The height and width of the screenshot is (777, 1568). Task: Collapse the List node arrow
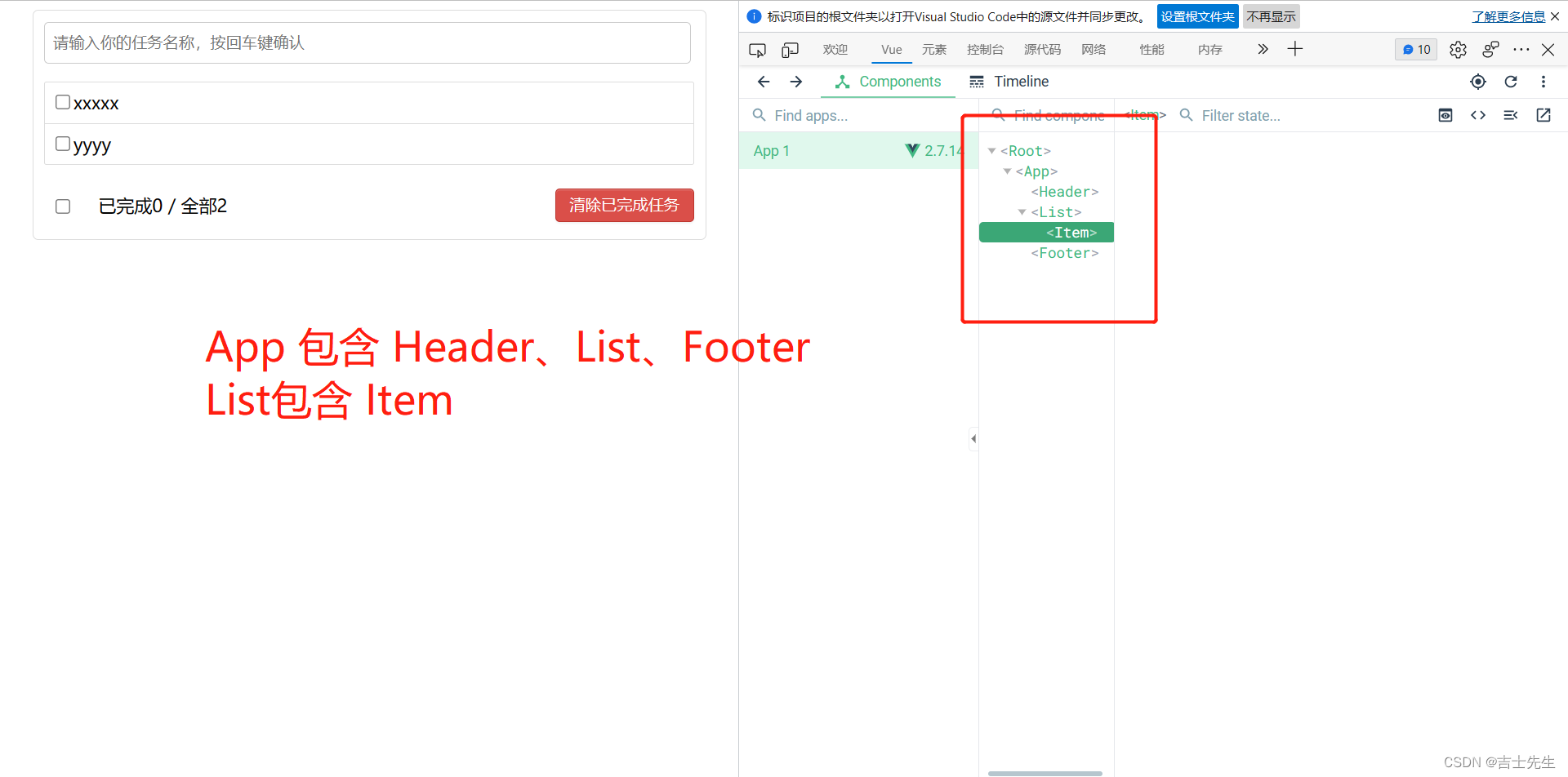click(1022, 212)
